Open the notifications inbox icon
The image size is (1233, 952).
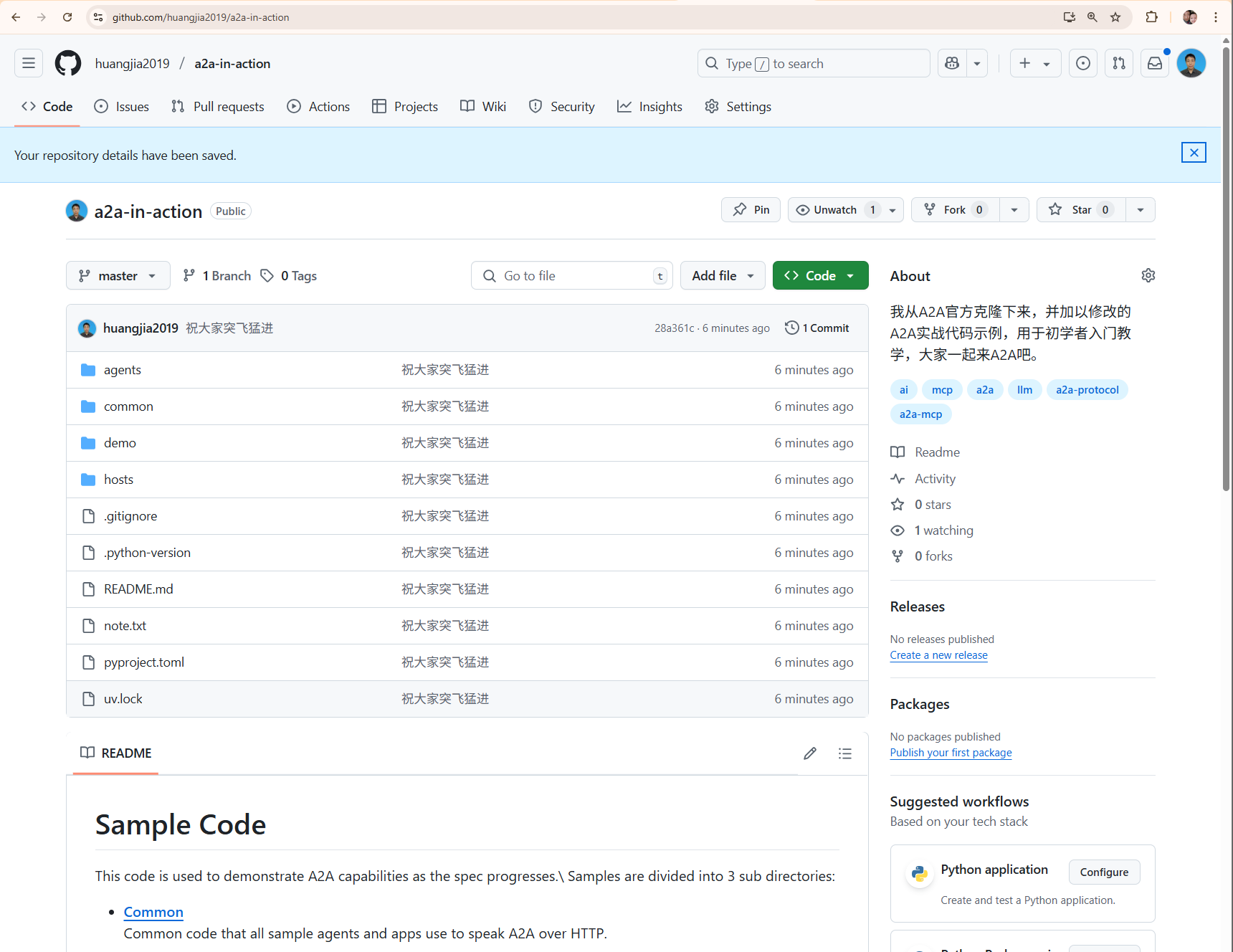point(1155,63)
